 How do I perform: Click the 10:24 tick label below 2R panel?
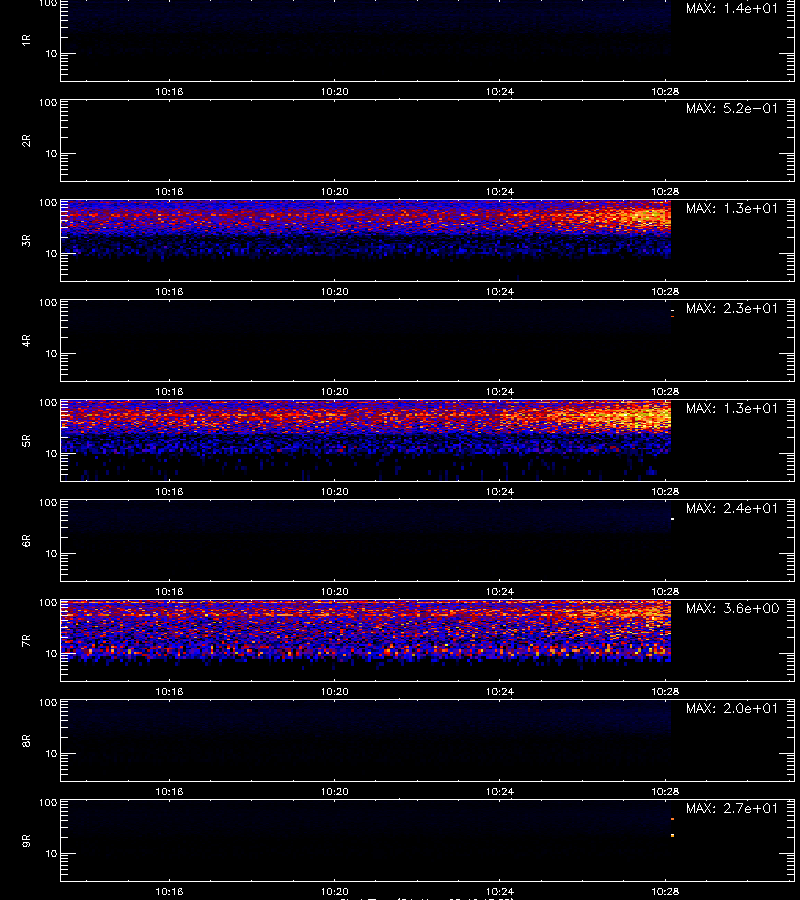500,191
